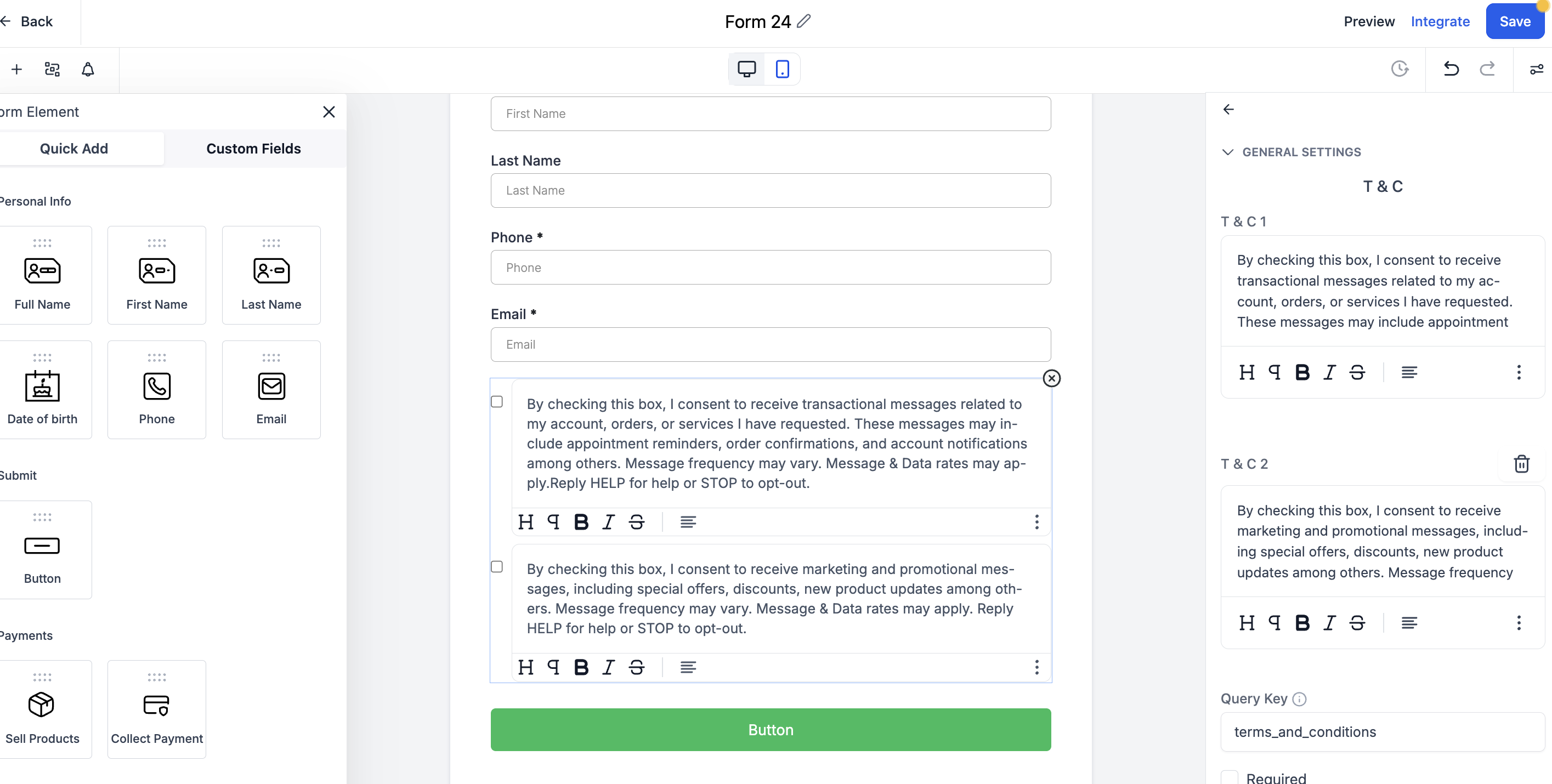Click the blue Save button
The height and width of the screenshot is (784, 1552).
(x=1514, y=22)
